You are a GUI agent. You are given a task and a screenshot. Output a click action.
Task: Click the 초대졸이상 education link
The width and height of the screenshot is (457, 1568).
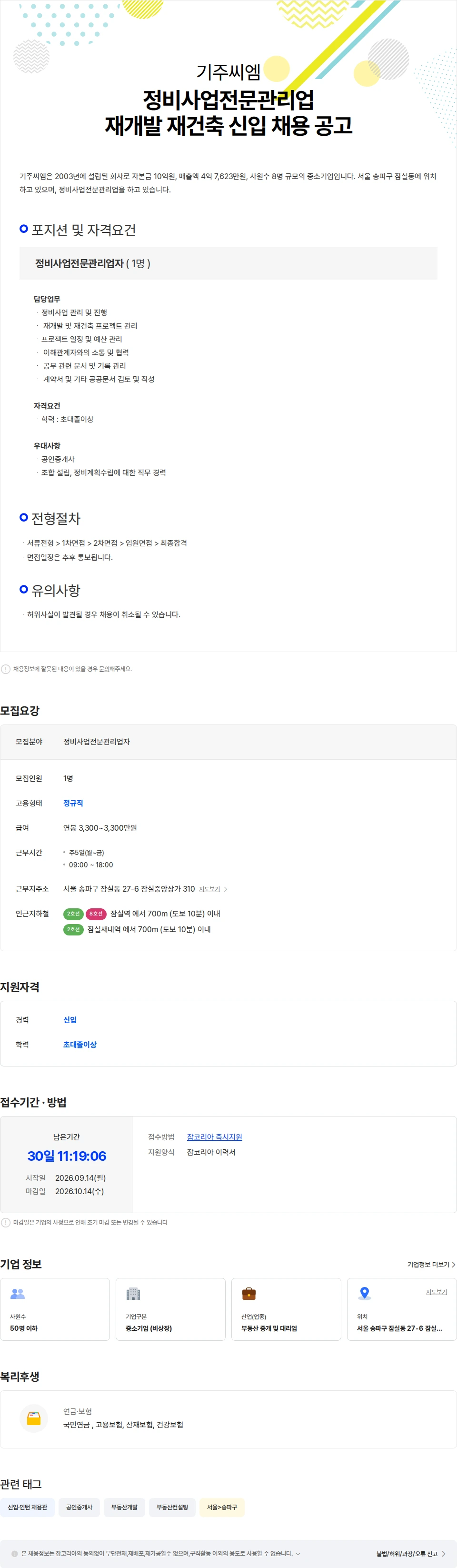pos(79,1045)
